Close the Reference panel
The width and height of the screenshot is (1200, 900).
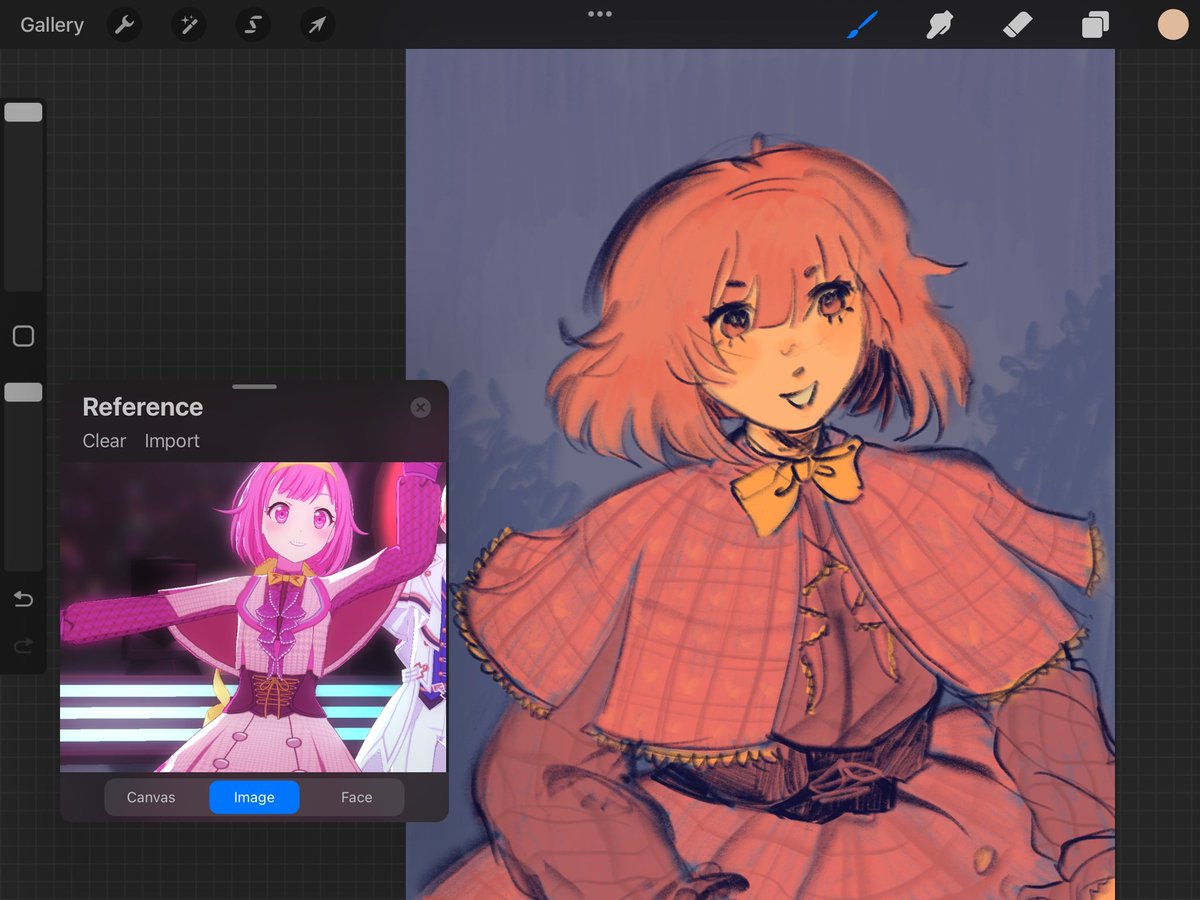pyautogui.click(x=421, y=407)
